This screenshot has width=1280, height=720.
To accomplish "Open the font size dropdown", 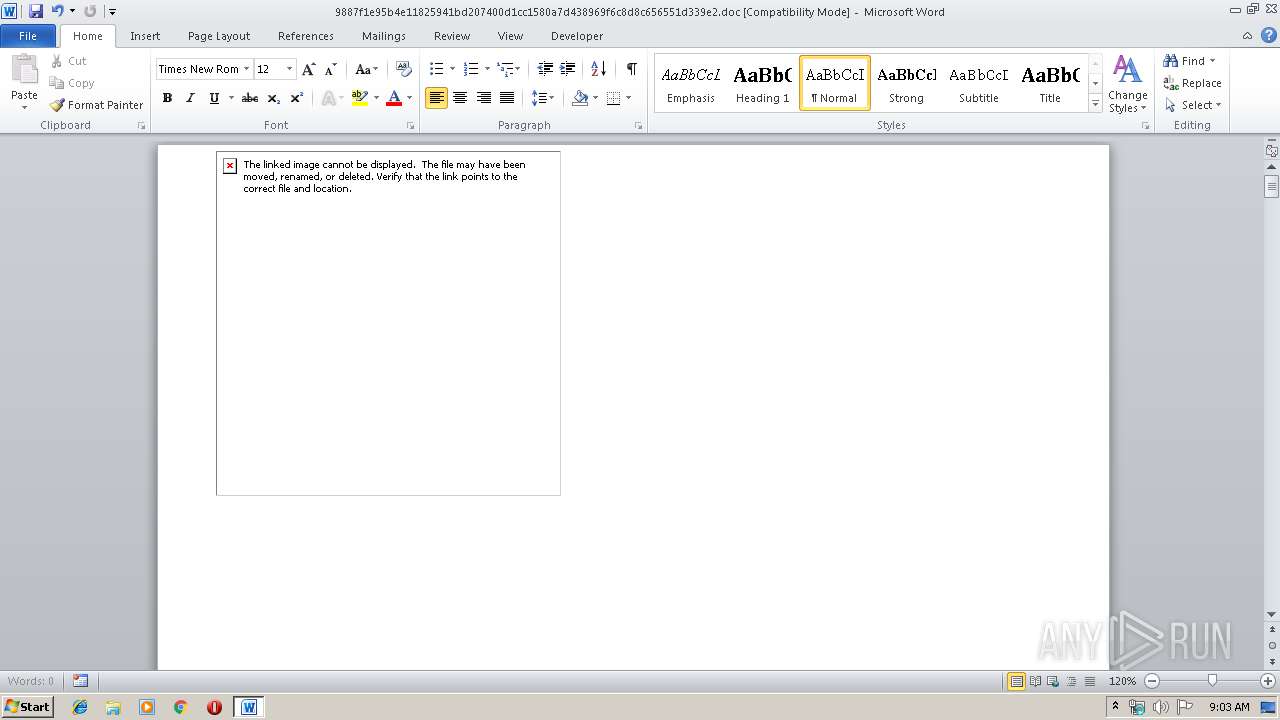I will click(x=290, y=69).
